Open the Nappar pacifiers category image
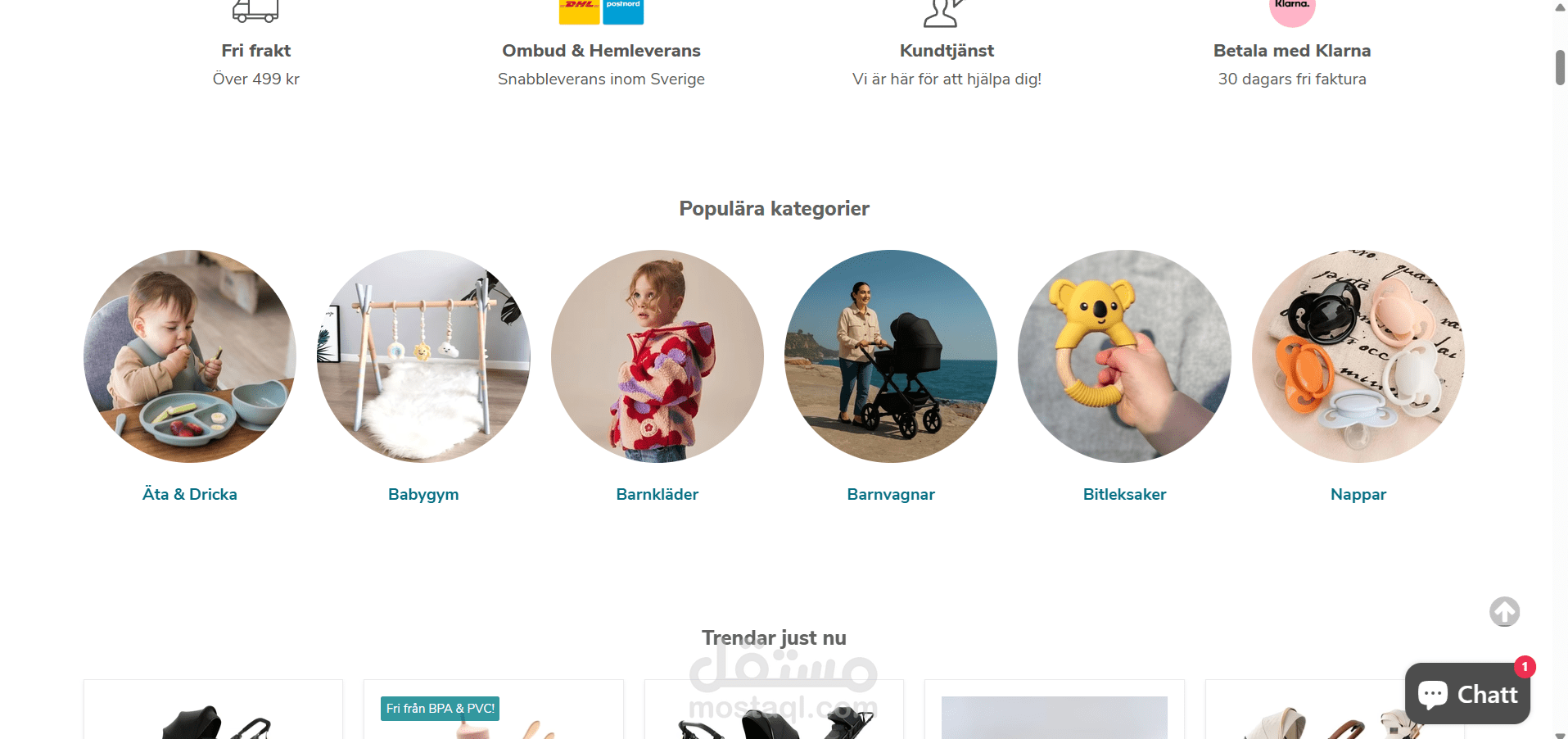The height and width of the screenshot is (739, 1568). [x=1358, y=356]
